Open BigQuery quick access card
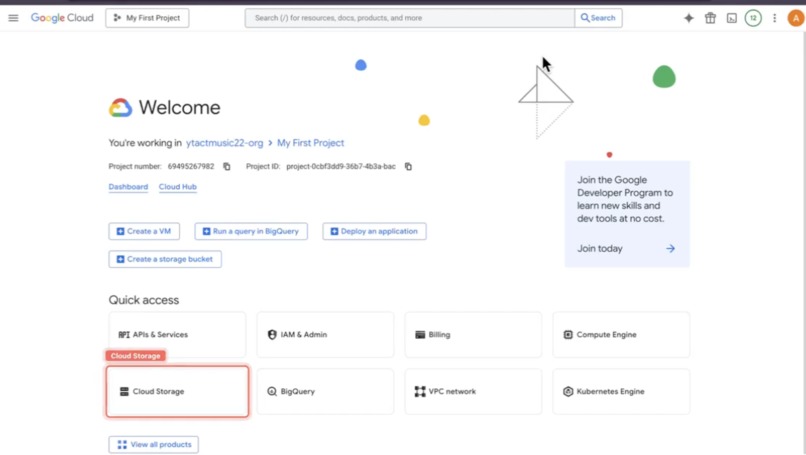Image resolution: width=806 pixels, height=455 pixels. click(325, 391)
